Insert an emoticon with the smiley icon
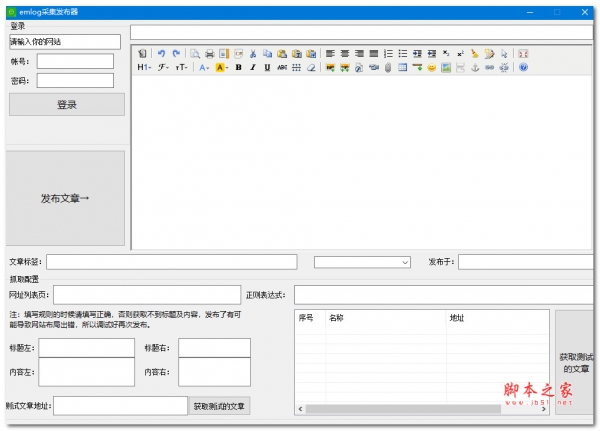Viewport: 600px width, 431px height. tap(431, 68)
